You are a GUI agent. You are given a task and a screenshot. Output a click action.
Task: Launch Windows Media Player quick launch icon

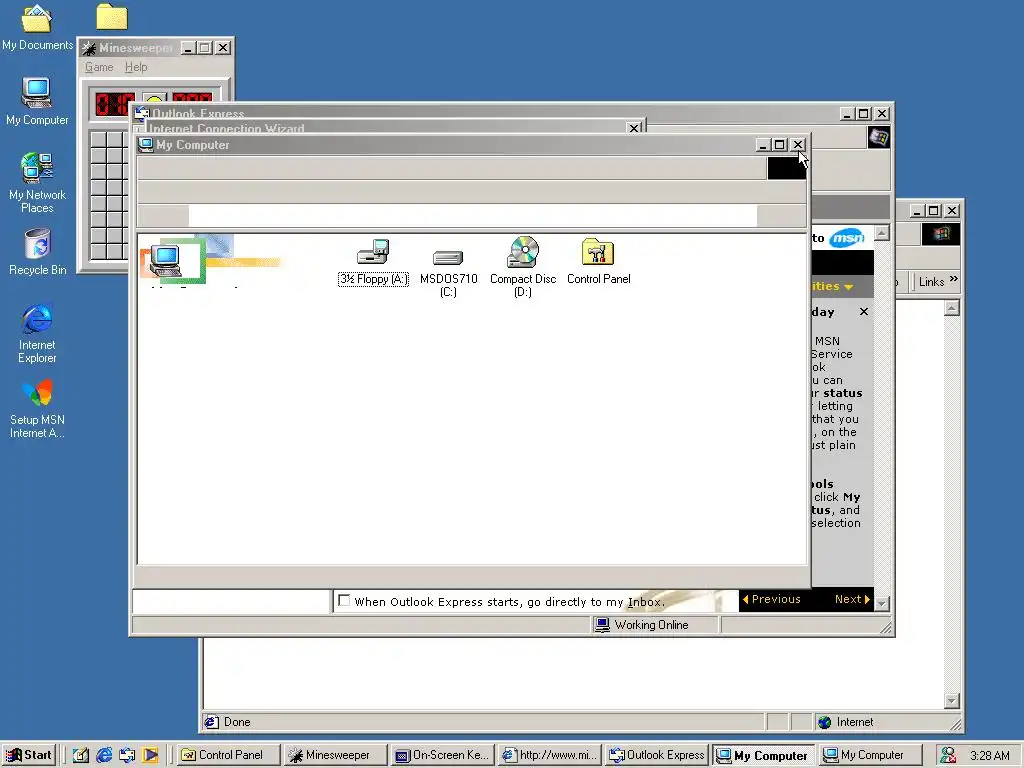click(x=150, y=755)
